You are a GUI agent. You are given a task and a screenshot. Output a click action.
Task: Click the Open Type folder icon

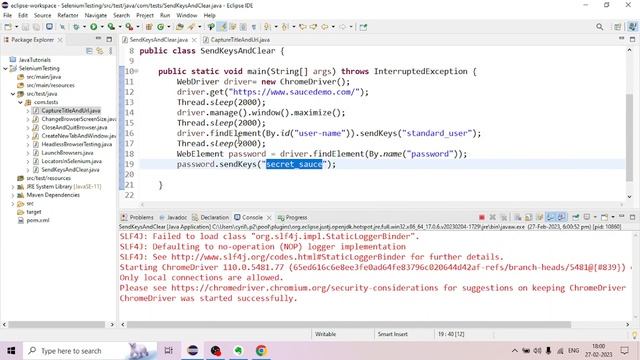pyautogui.click(x=180, y=27)
